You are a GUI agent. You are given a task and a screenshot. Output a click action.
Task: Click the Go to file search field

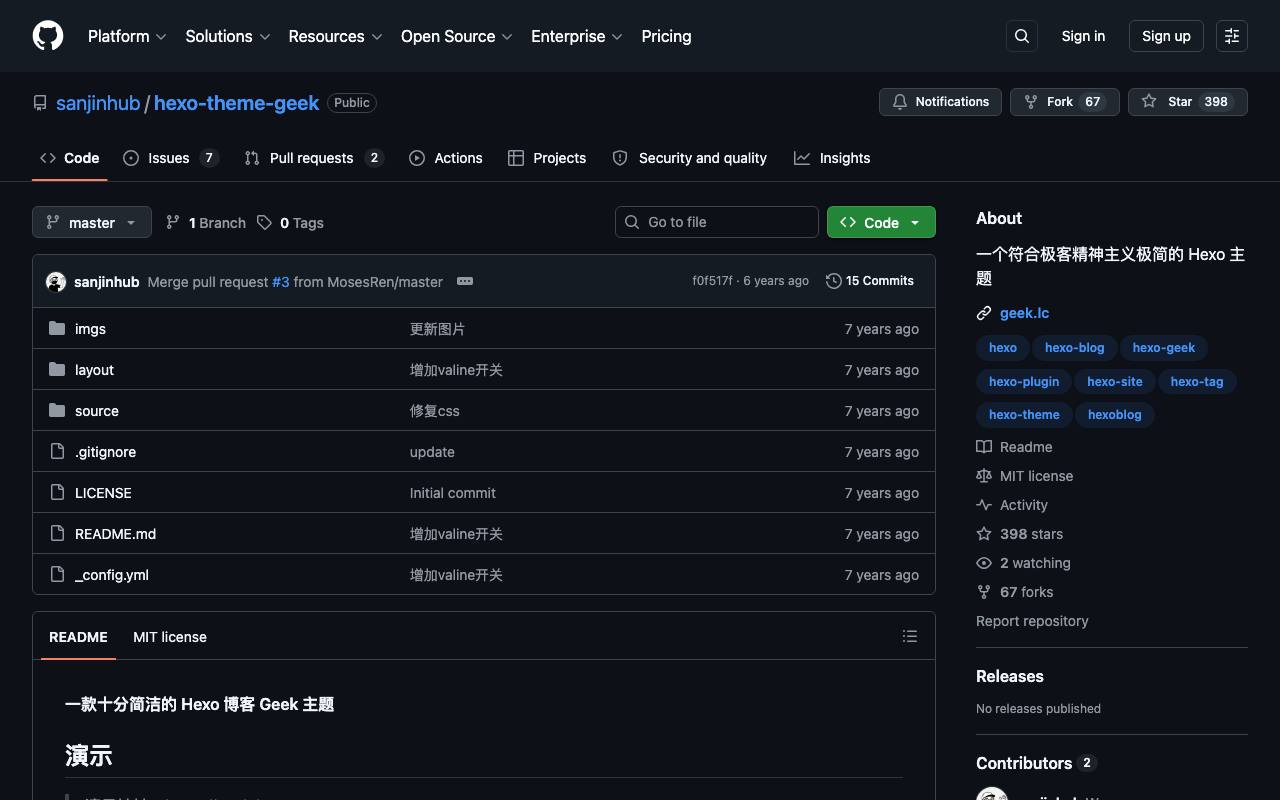pos(717,222)
